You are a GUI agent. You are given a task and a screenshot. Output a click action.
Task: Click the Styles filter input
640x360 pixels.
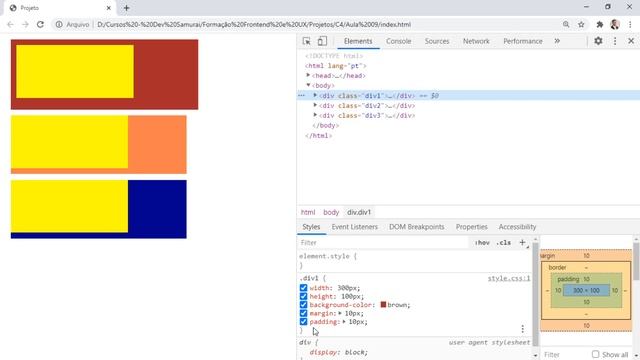click(x=384, y=242)
